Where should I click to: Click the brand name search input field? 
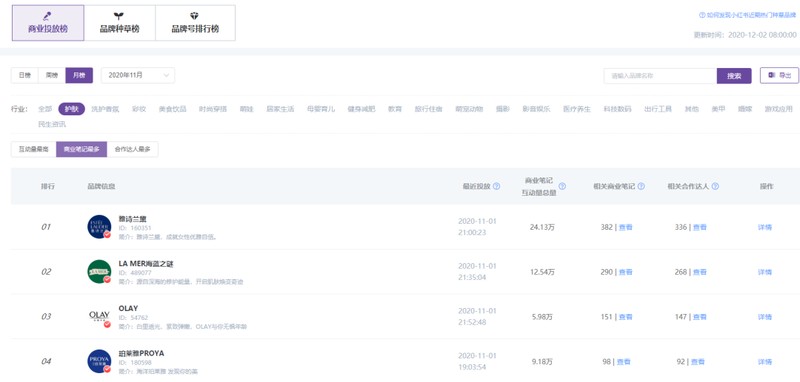[660, 76]
